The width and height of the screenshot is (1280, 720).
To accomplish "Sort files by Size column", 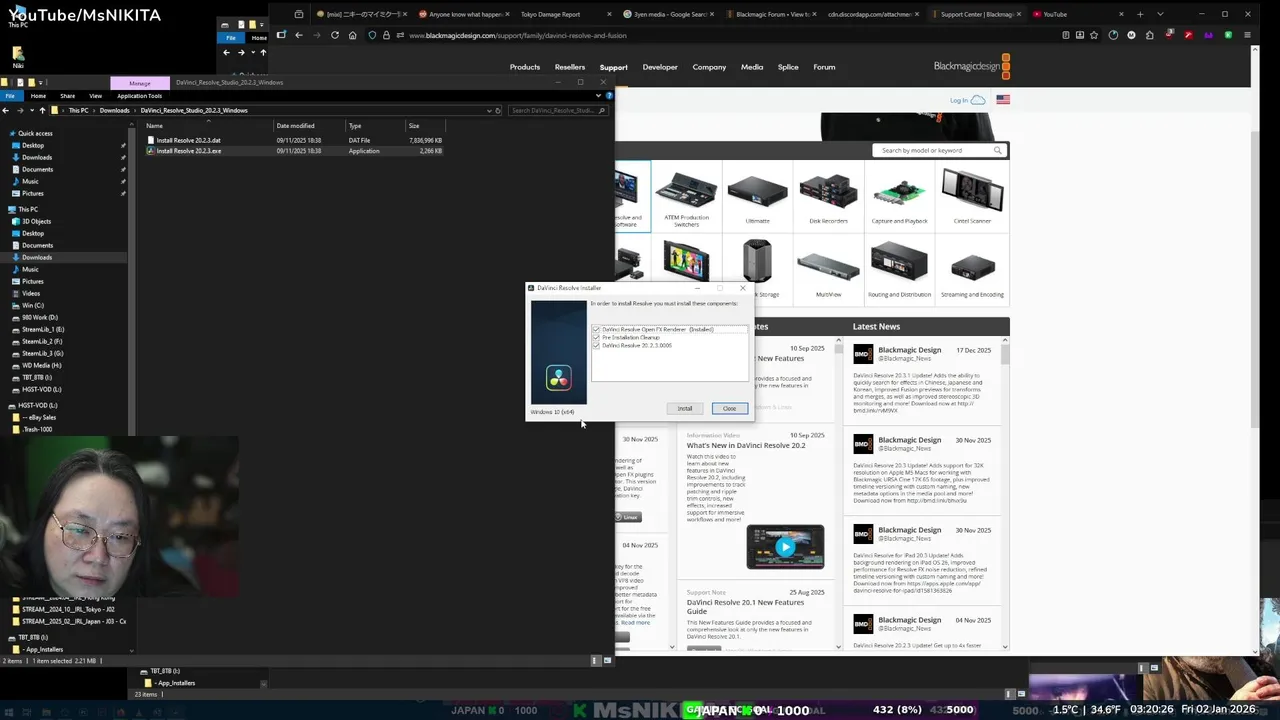I will tap(413, 126).
